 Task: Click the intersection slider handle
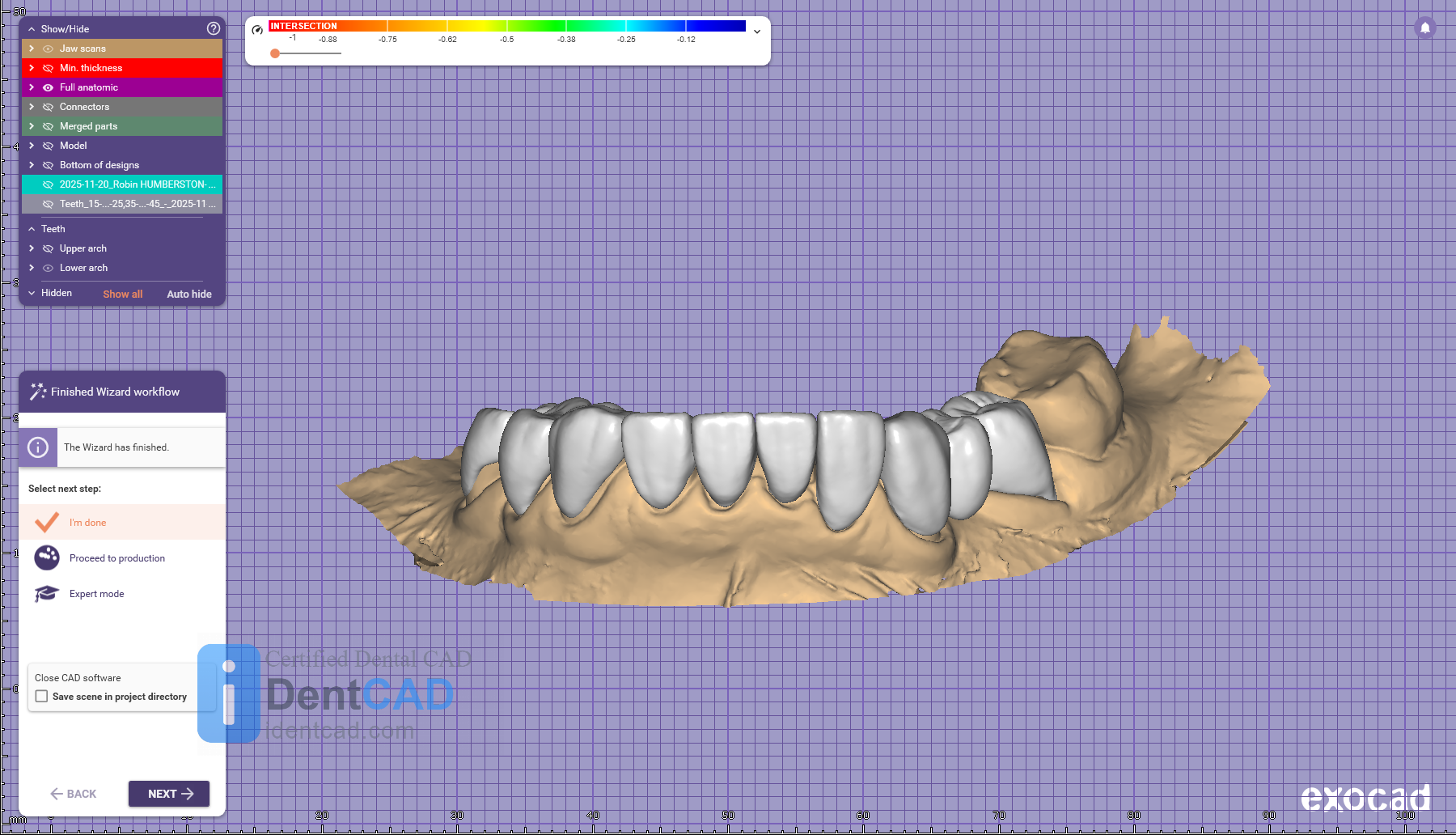point(275,53)
